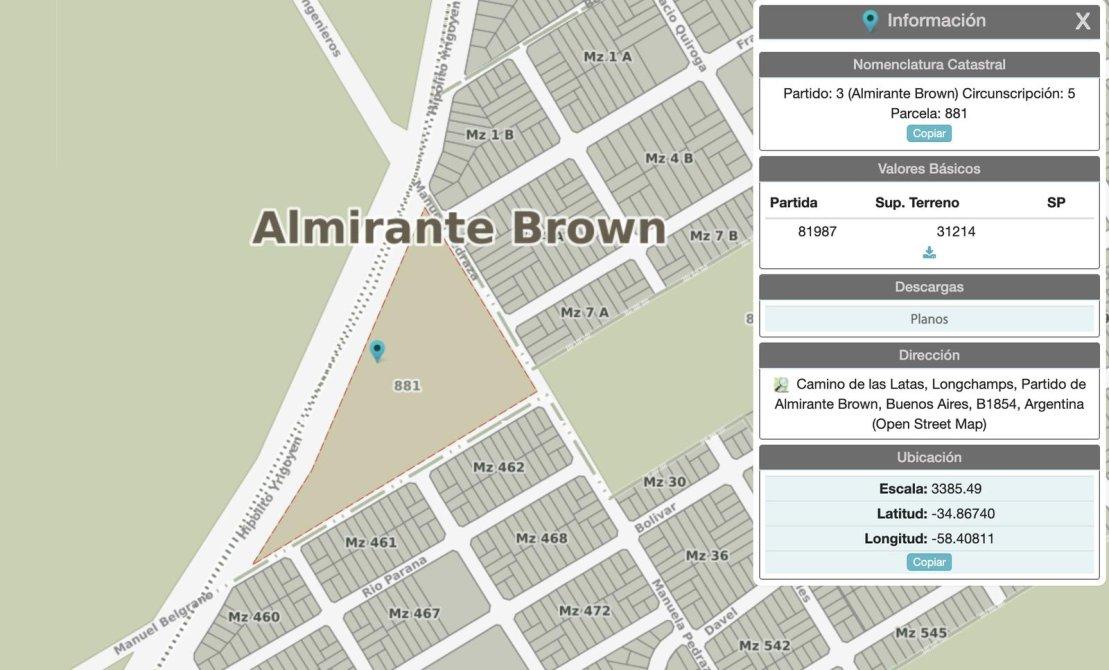Download the Valores Básicos data via download icon

[929, 253]
